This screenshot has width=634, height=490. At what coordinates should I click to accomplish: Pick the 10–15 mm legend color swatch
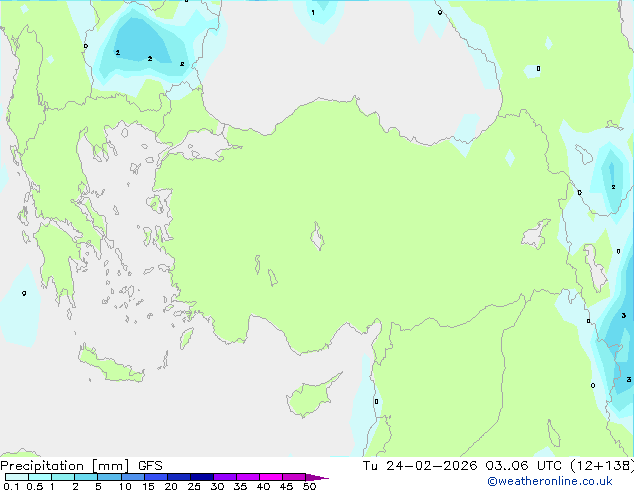[x=132, y=477]
